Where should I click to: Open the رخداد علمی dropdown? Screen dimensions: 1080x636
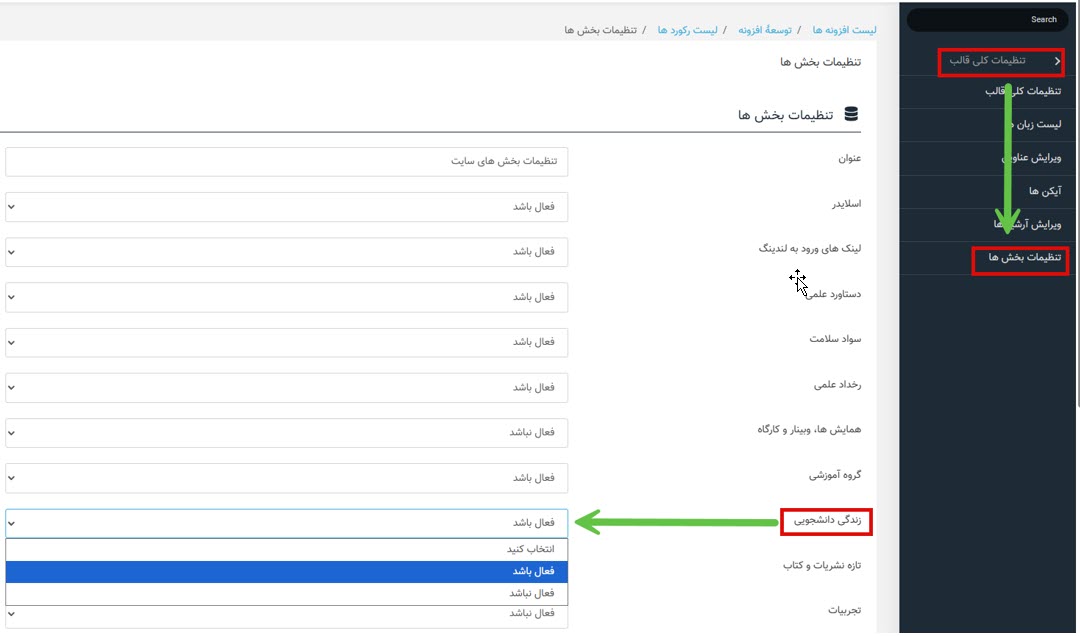286,387
